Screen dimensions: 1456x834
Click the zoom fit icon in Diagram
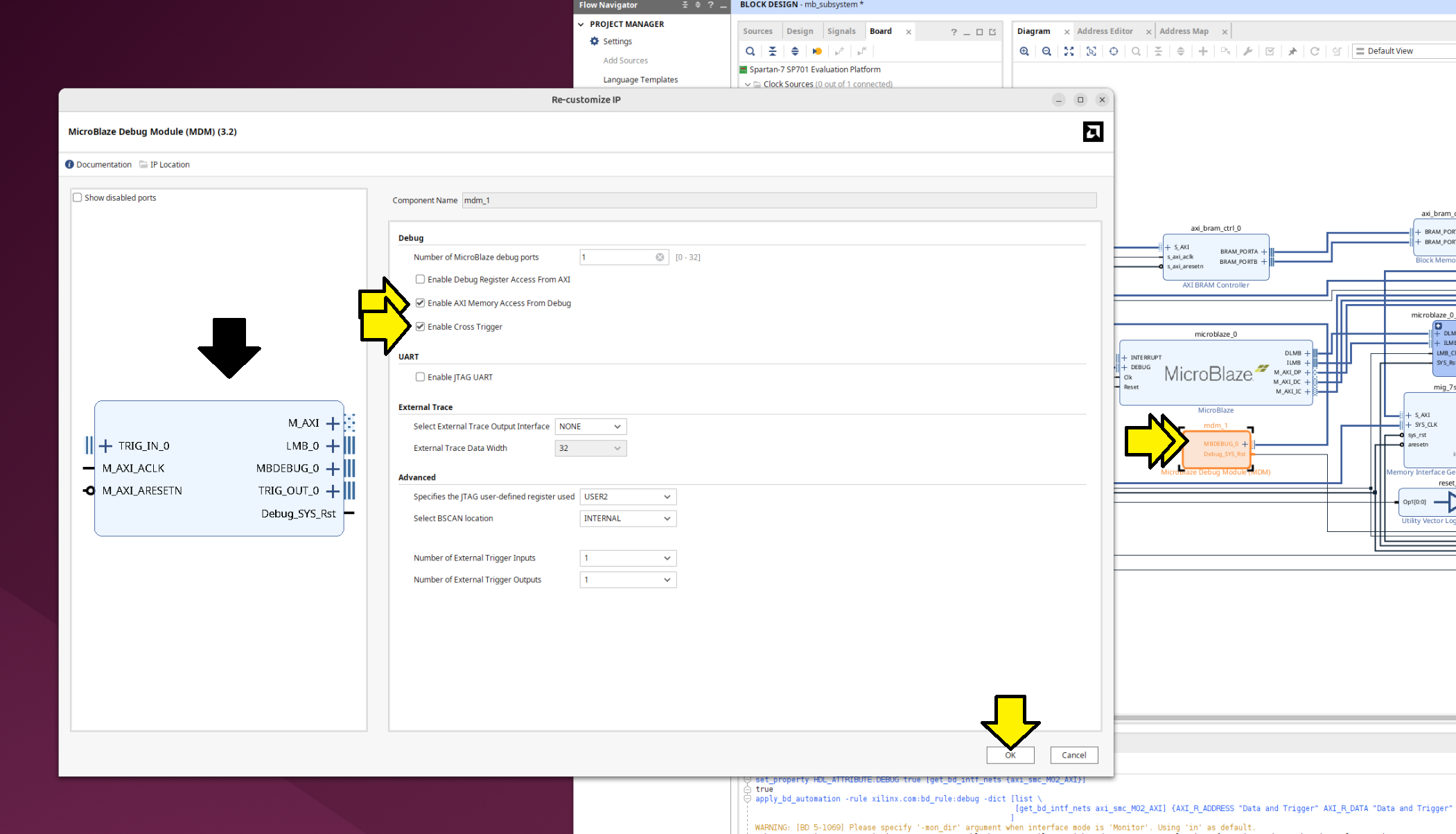[1069, 51]
